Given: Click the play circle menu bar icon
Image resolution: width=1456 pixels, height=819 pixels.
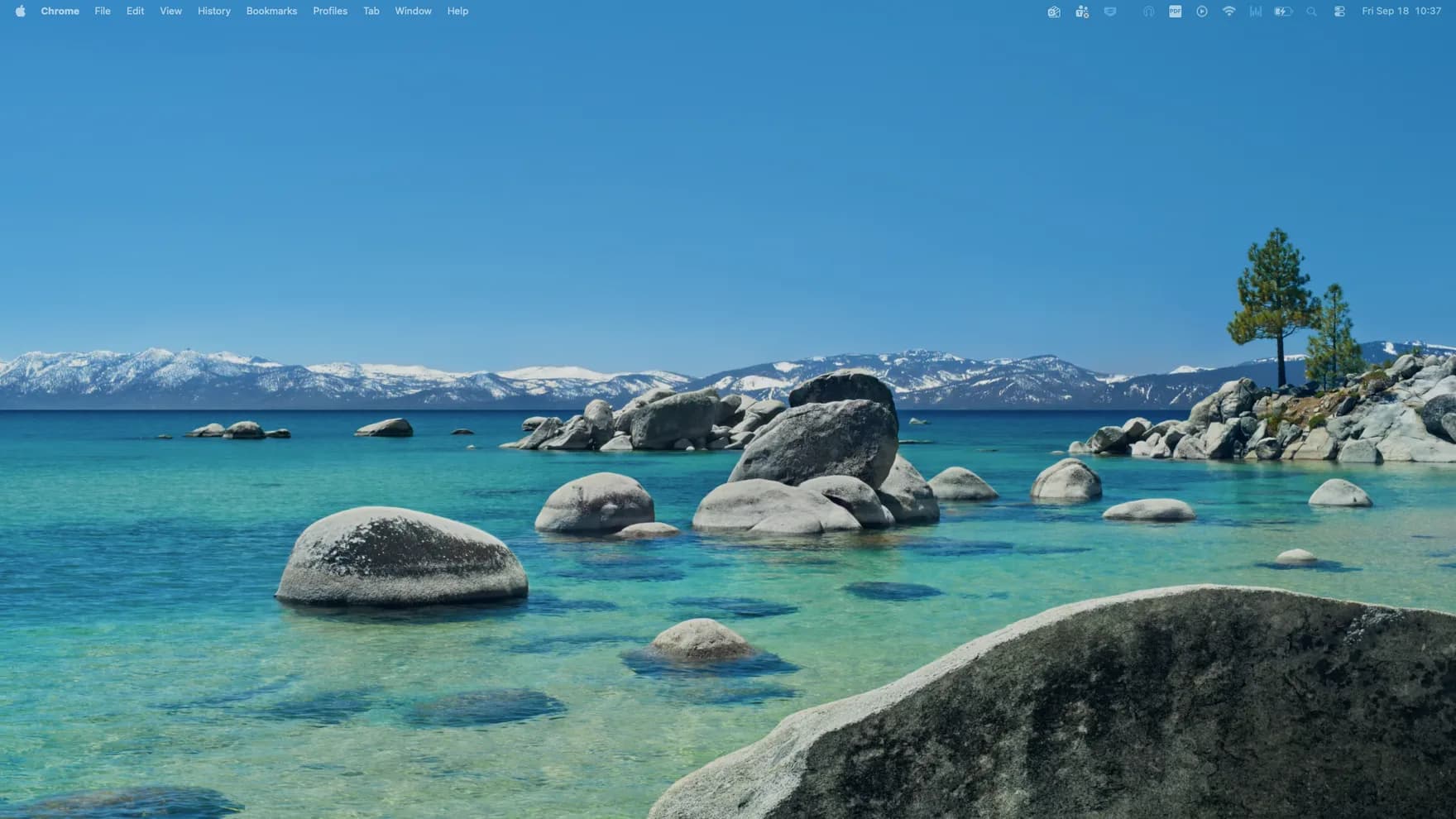Looking at the screenshot, I should coord(1202,12).
